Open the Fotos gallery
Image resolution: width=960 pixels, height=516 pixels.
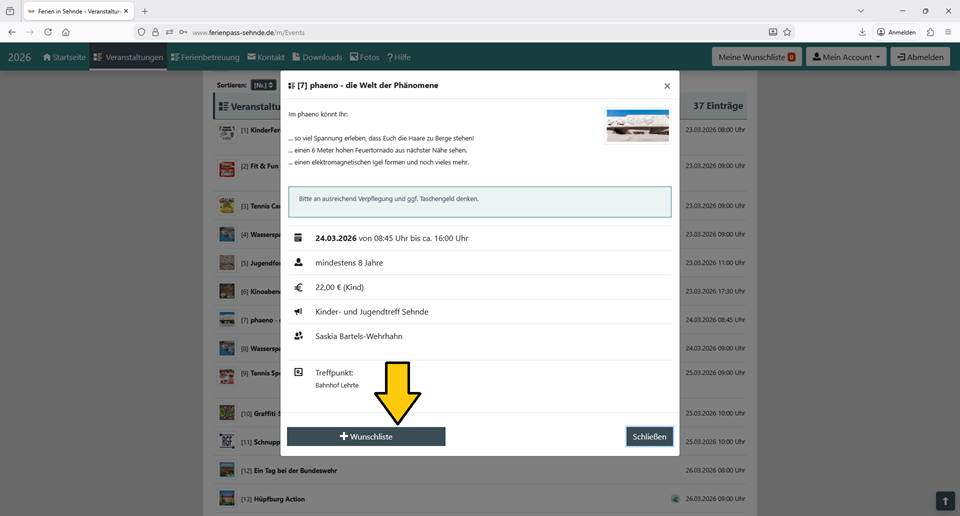[x=364, y=57]
